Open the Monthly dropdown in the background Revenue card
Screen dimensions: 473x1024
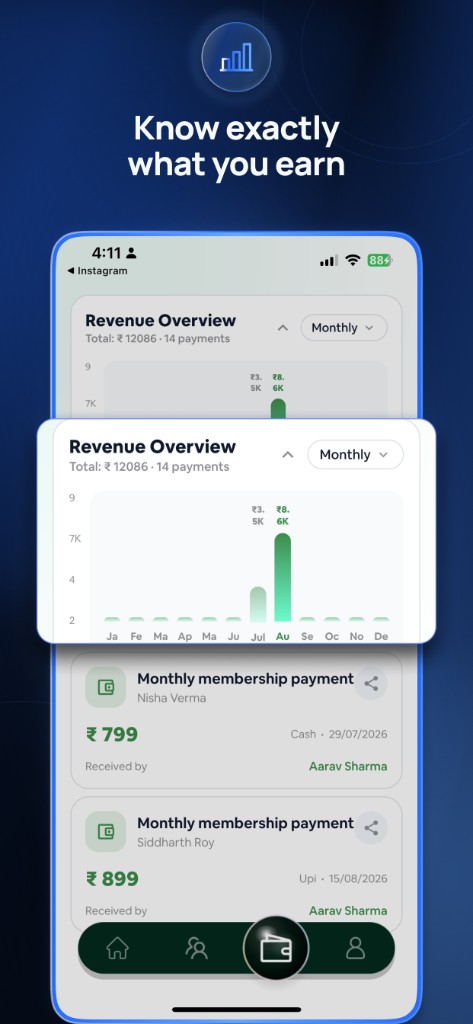coord(344,328)
